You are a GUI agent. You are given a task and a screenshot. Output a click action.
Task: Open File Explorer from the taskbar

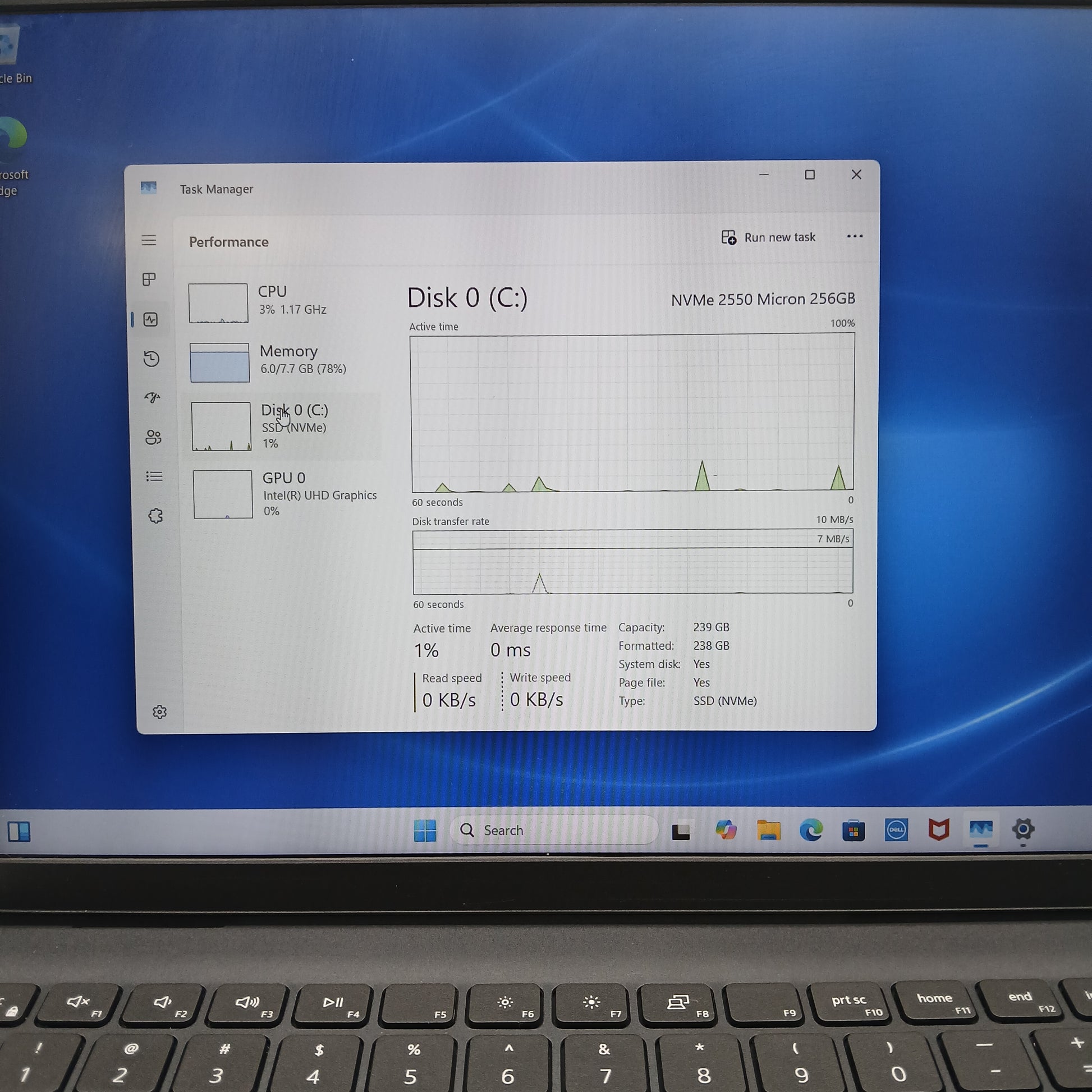(x=768, y=831)
